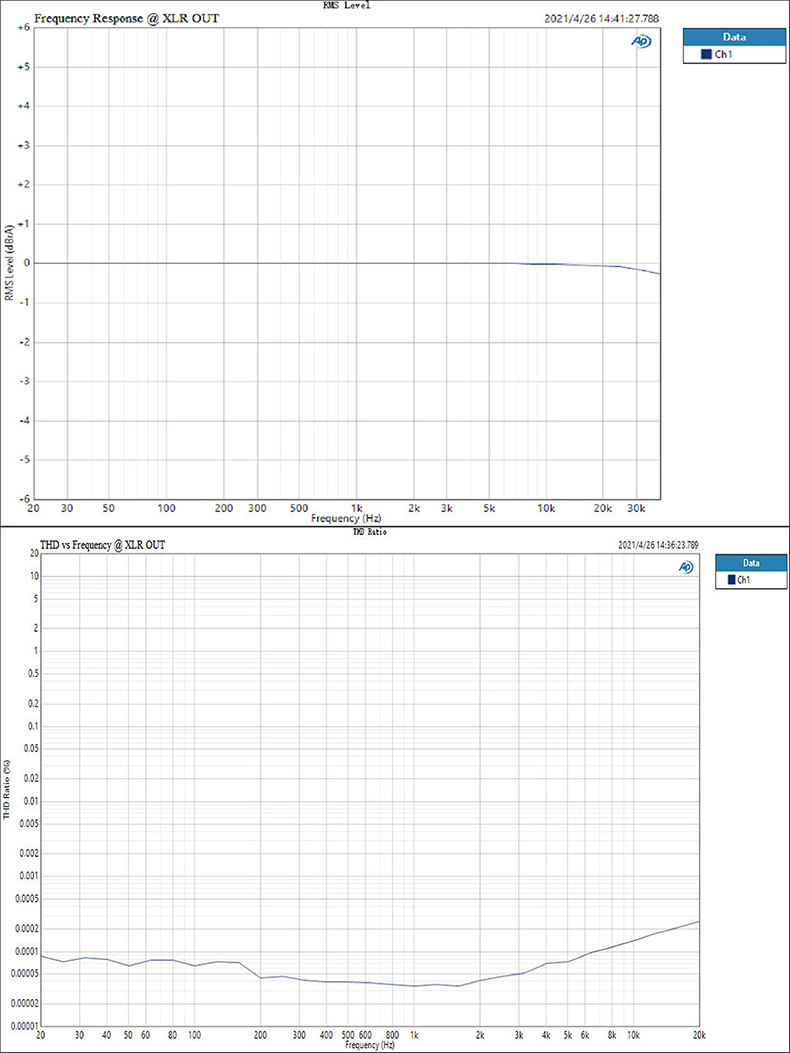Click the 1k tick on the THD graph frequency axis
This screenshot has width=790, height=1053.
point(414,1036)
